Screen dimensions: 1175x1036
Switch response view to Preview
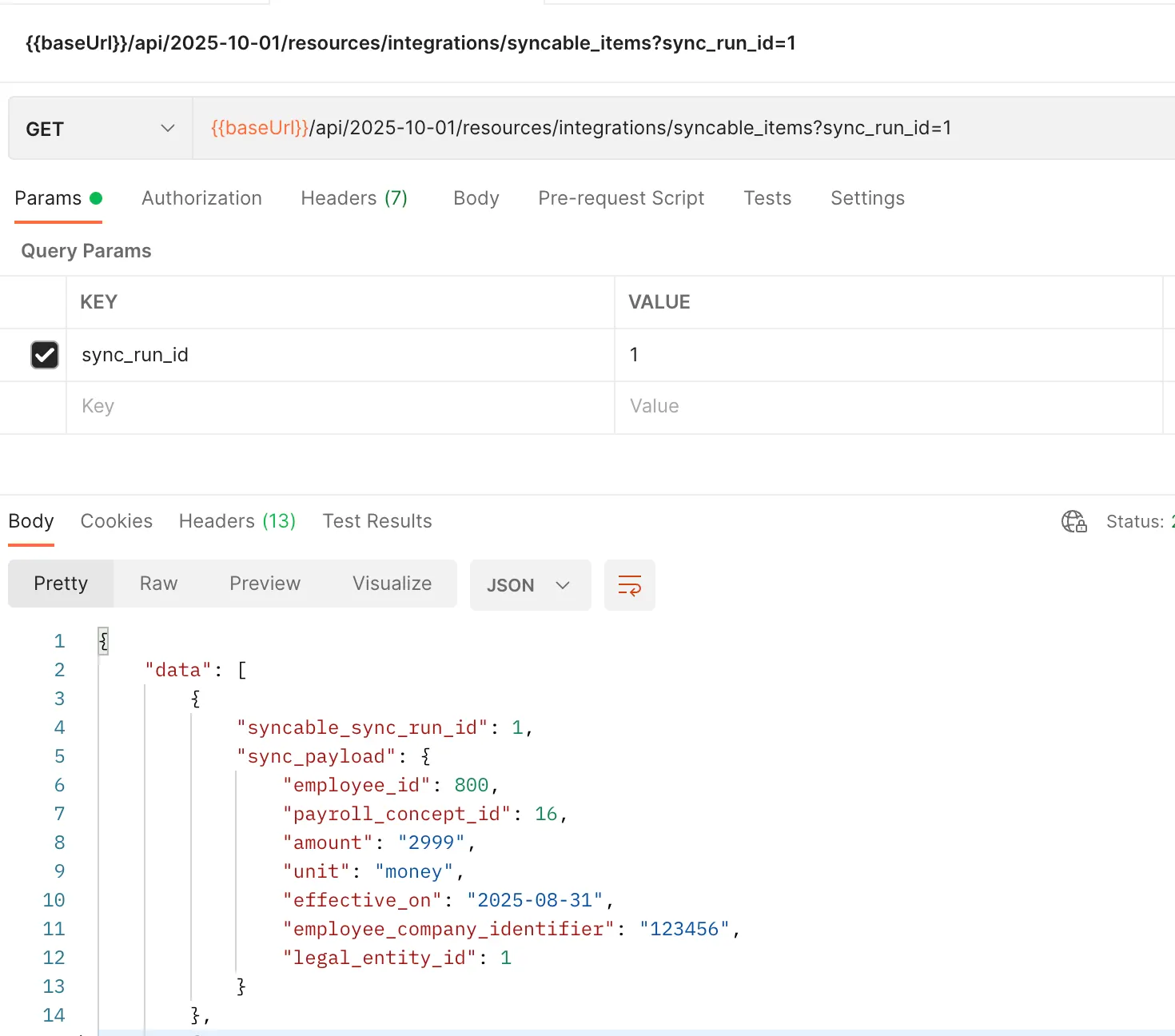coord(265,584)
